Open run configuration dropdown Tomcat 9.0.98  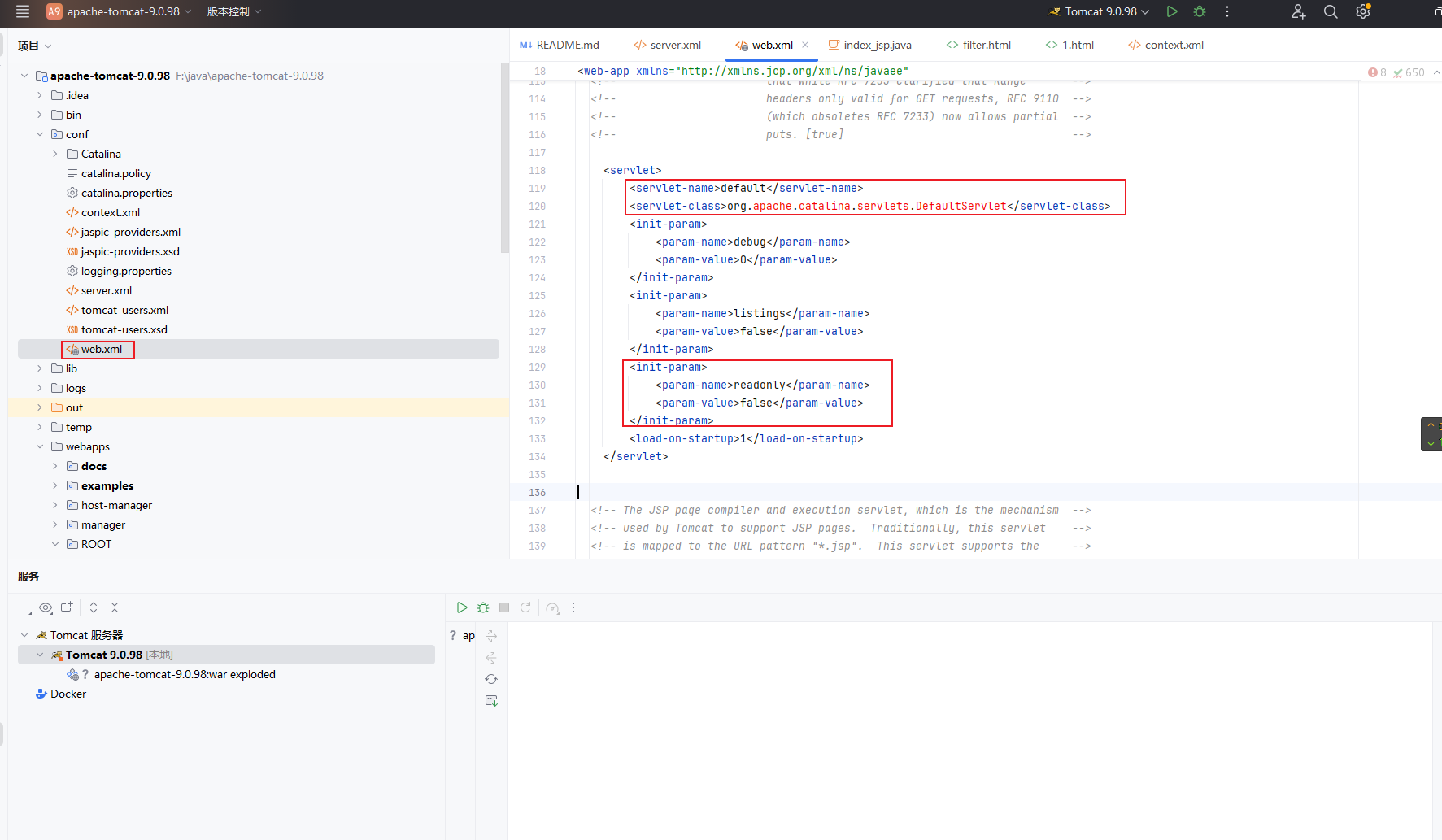click(1099, 11)
